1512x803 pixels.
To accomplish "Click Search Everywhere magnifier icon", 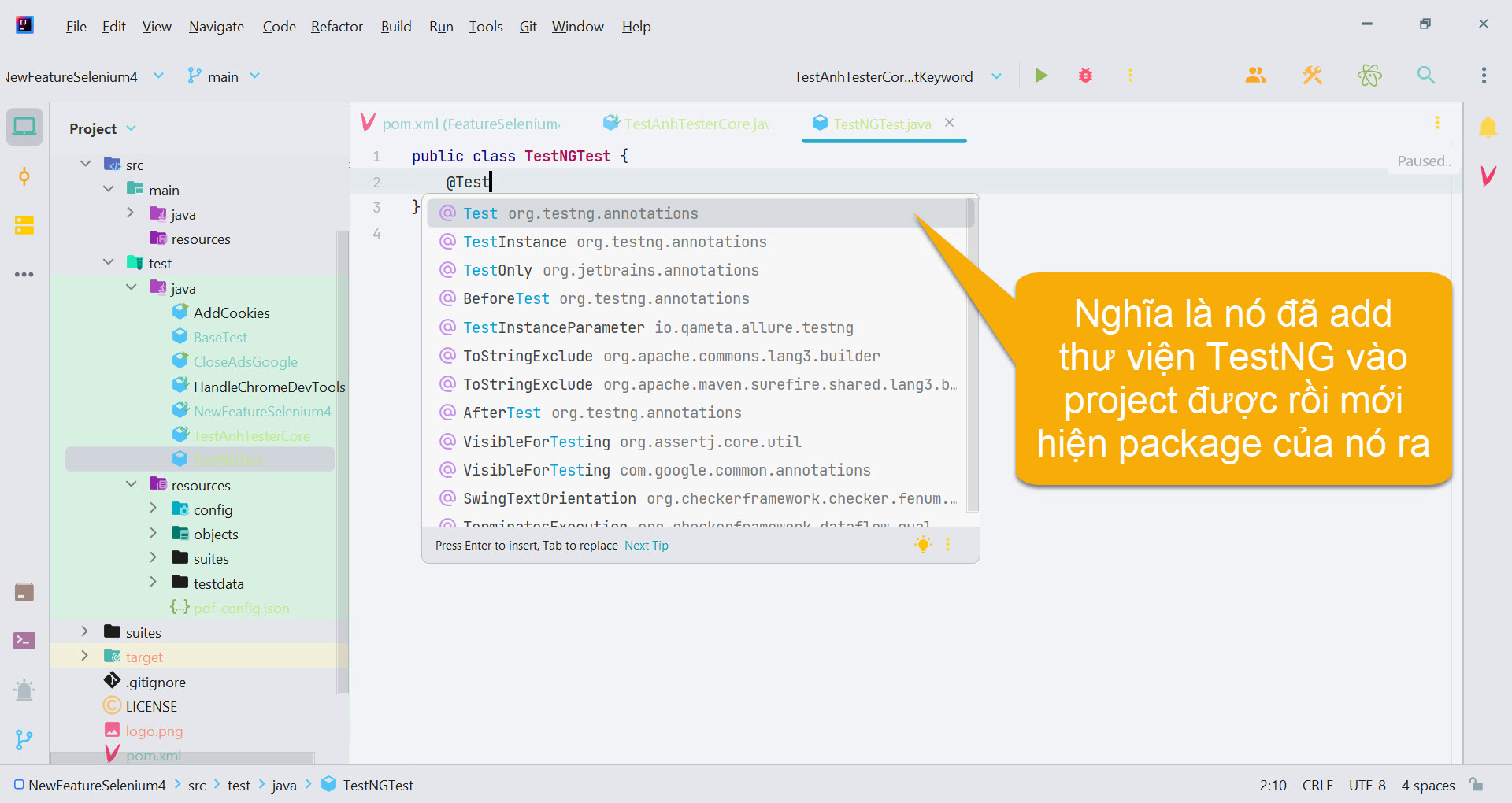I will (x=1426, y=76).
